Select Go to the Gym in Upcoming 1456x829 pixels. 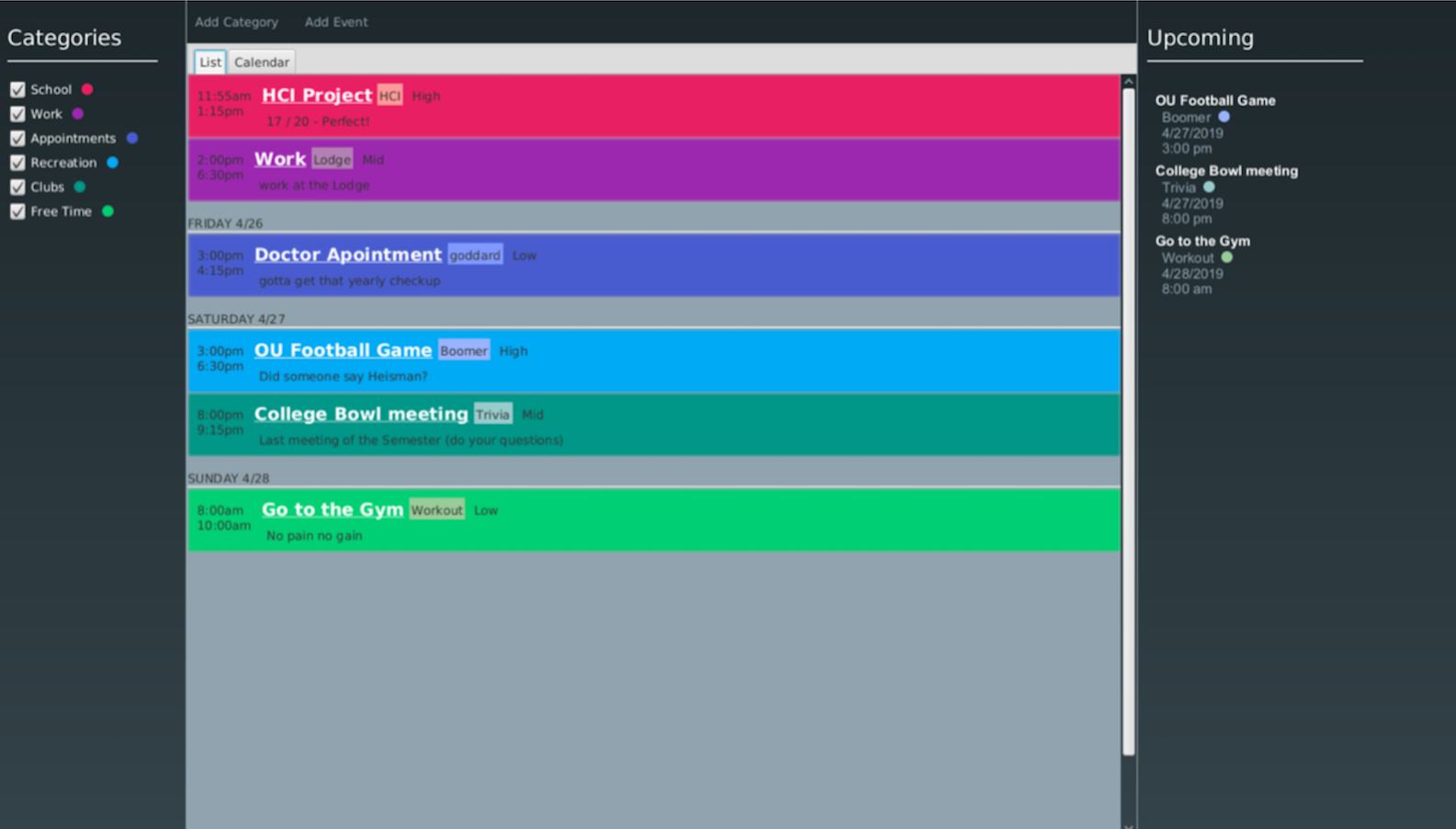(x=1202, y=241)
